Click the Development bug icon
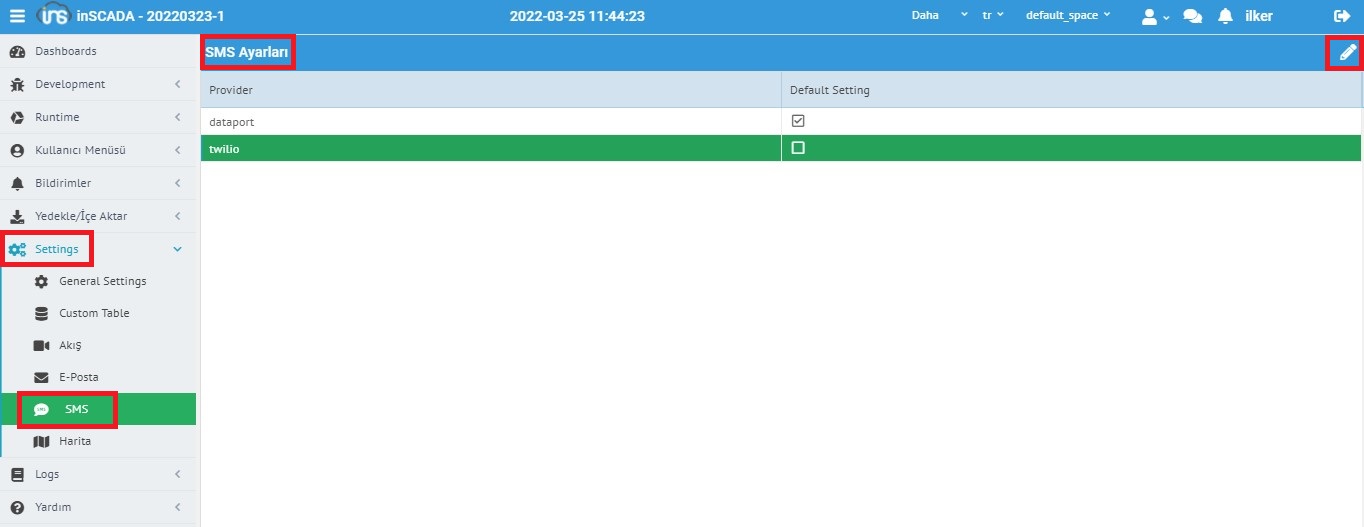This screenshot has height=527, width=1364. 17,84
